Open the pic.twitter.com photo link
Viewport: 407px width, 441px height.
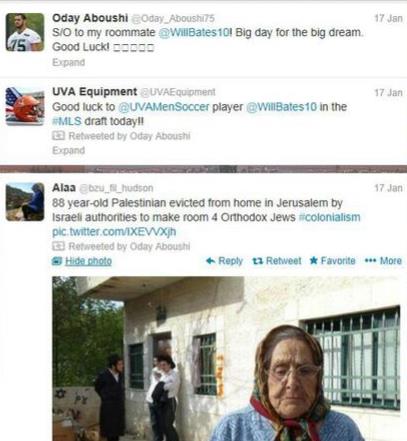coord(114,232)
